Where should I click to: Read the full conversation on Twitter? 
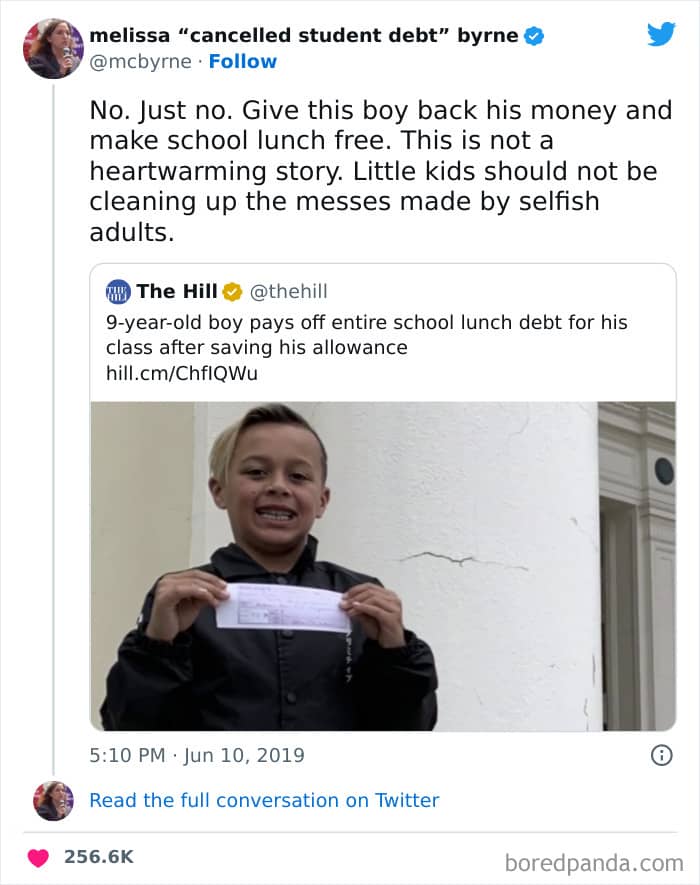[x=264, y=800]
